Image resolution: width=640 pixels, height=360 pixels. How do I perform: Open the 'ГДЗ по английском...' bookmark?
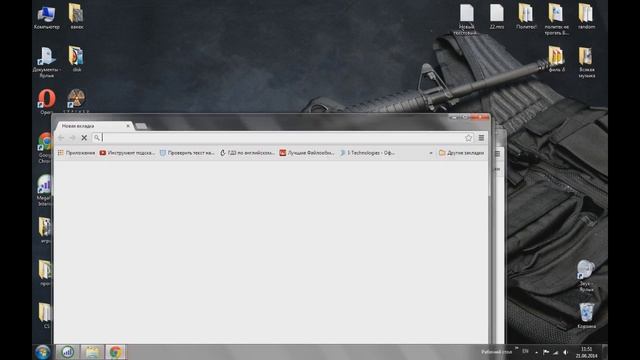pyautogui.click(x=247, y=153)
